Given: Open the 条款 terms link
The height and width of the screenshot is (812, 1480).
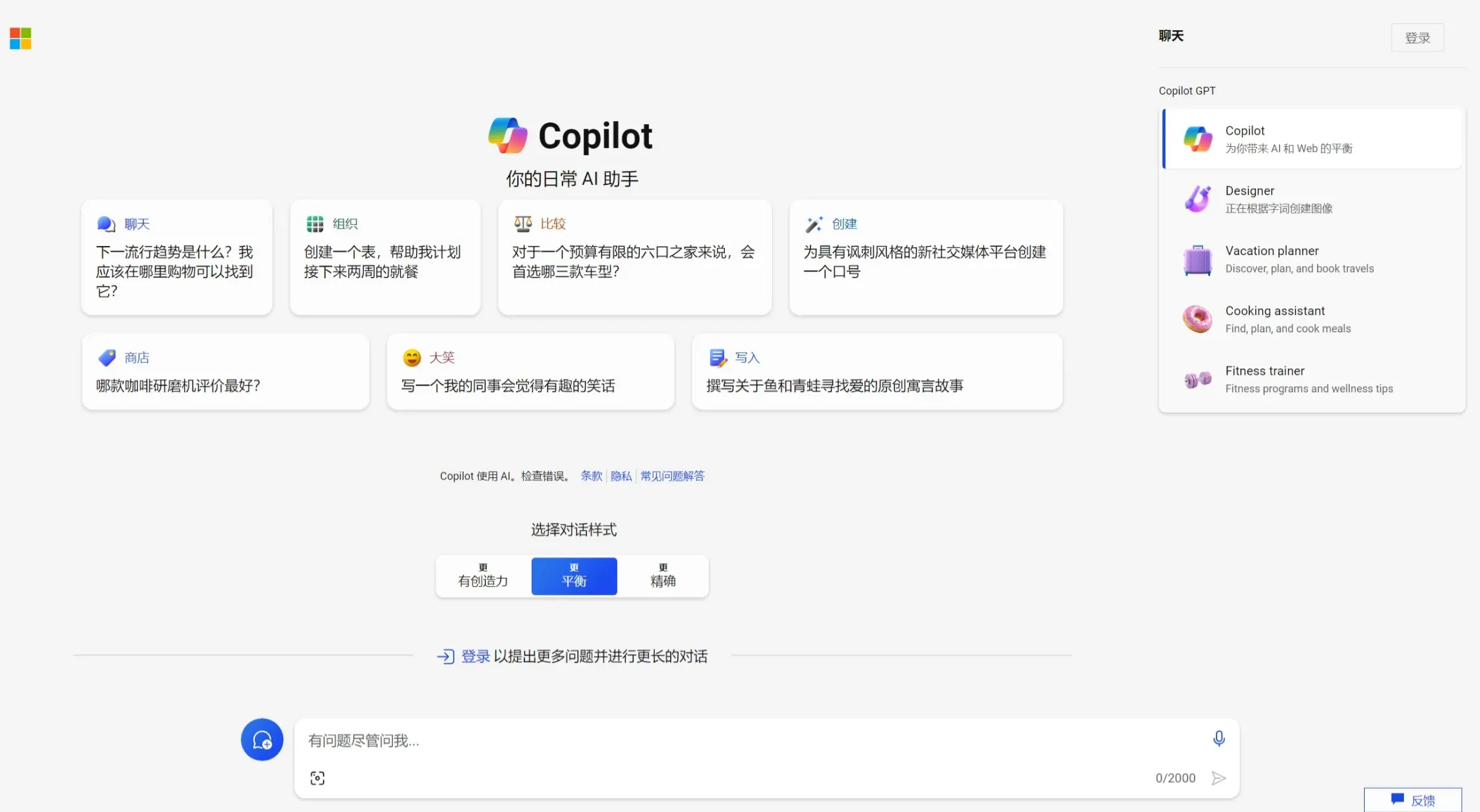Looking at the screenshot, I should [591, 476].
